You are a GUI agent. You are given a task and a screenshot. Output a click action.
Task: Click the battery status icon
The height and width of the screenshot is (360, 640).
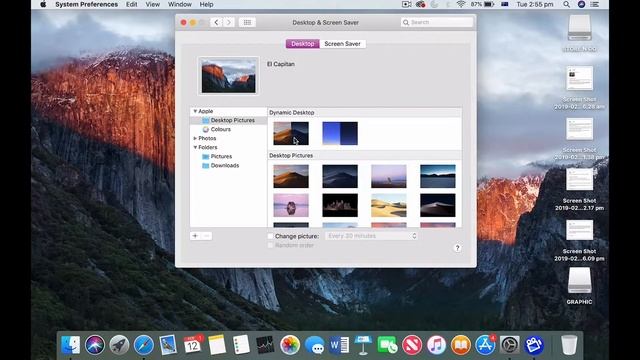489,4
